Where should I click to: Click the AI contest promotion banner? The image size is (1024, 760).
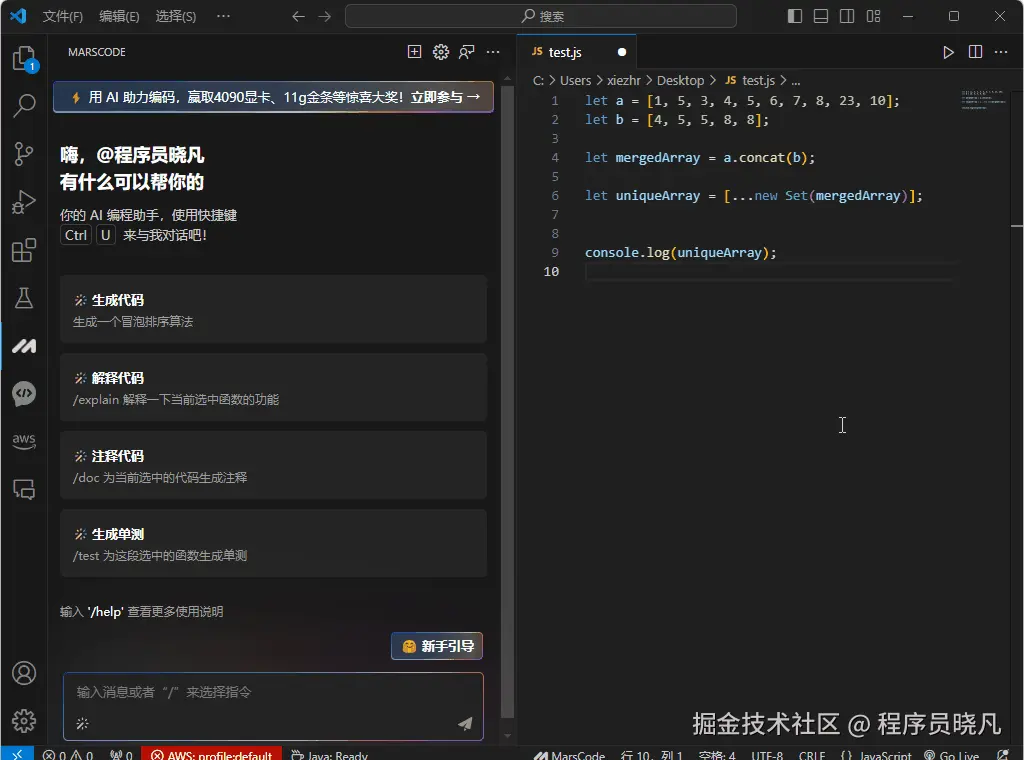point(273,97)
